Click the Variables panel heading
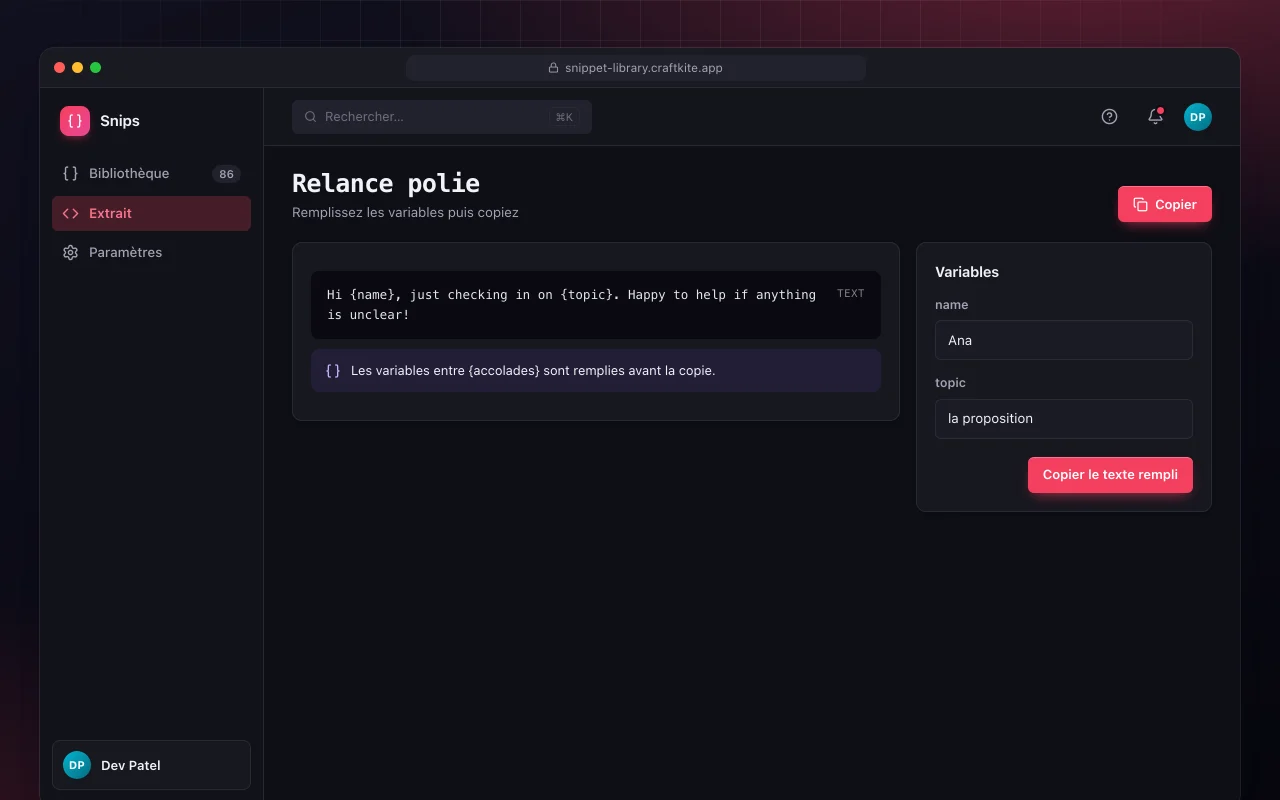This screenshot has height=800, width=1280. 967,272
